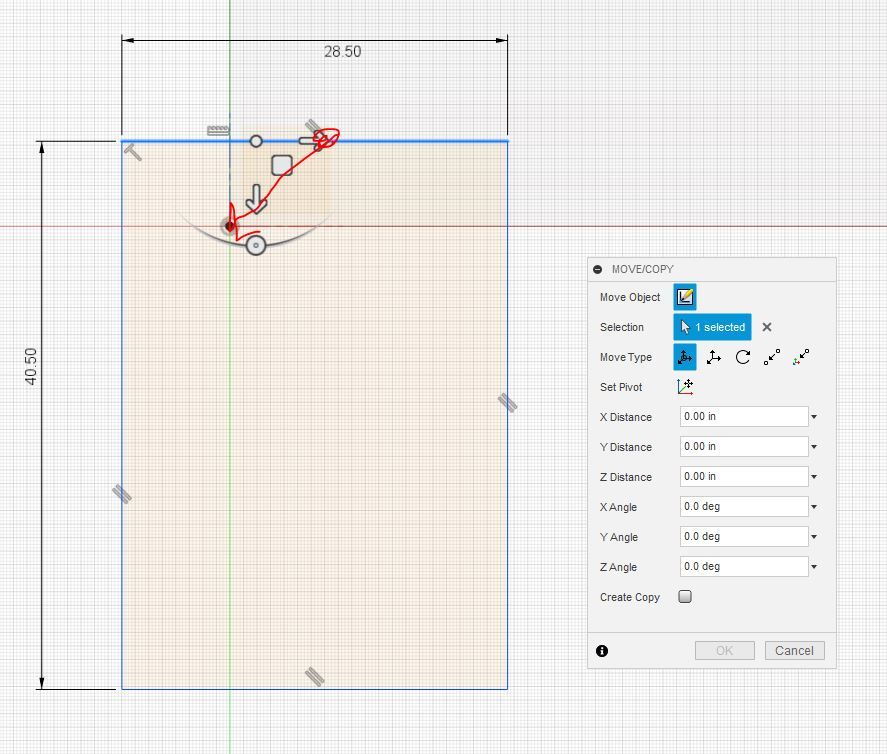887x754 pixels.
Task: Select the parallel constraint icon on left edge
Action: (122, 494)
